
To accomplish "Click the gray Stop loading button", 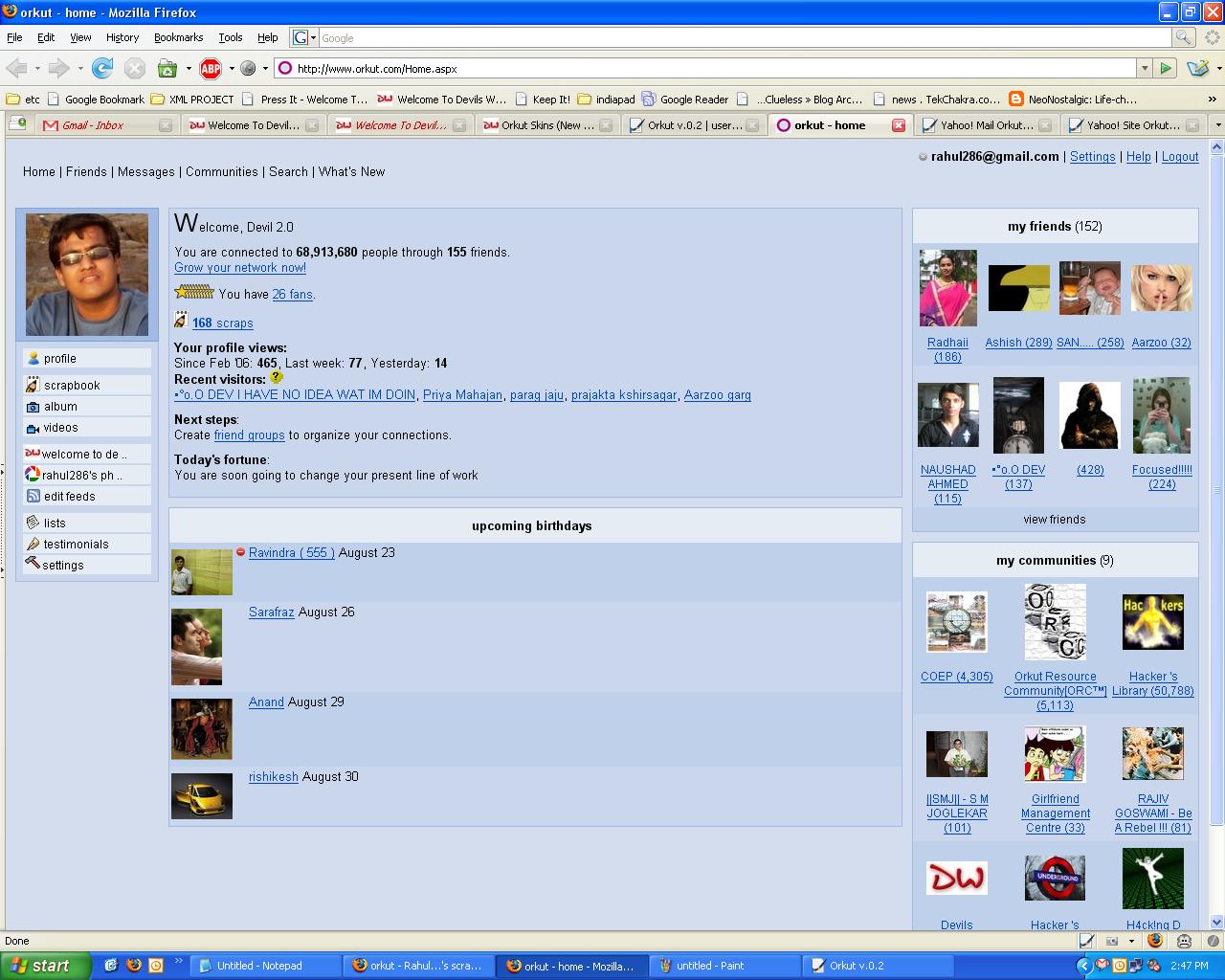I will [x=135, y=68].
